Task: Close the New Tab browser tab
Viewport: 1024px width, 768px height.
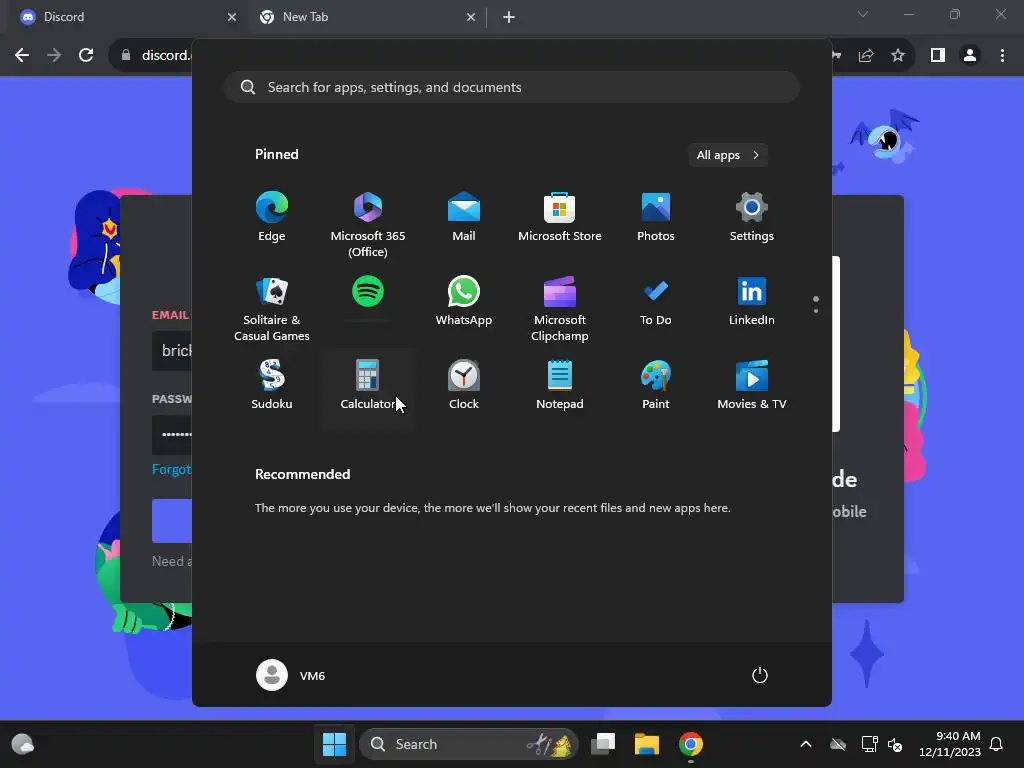Action: tap(471, 17)
